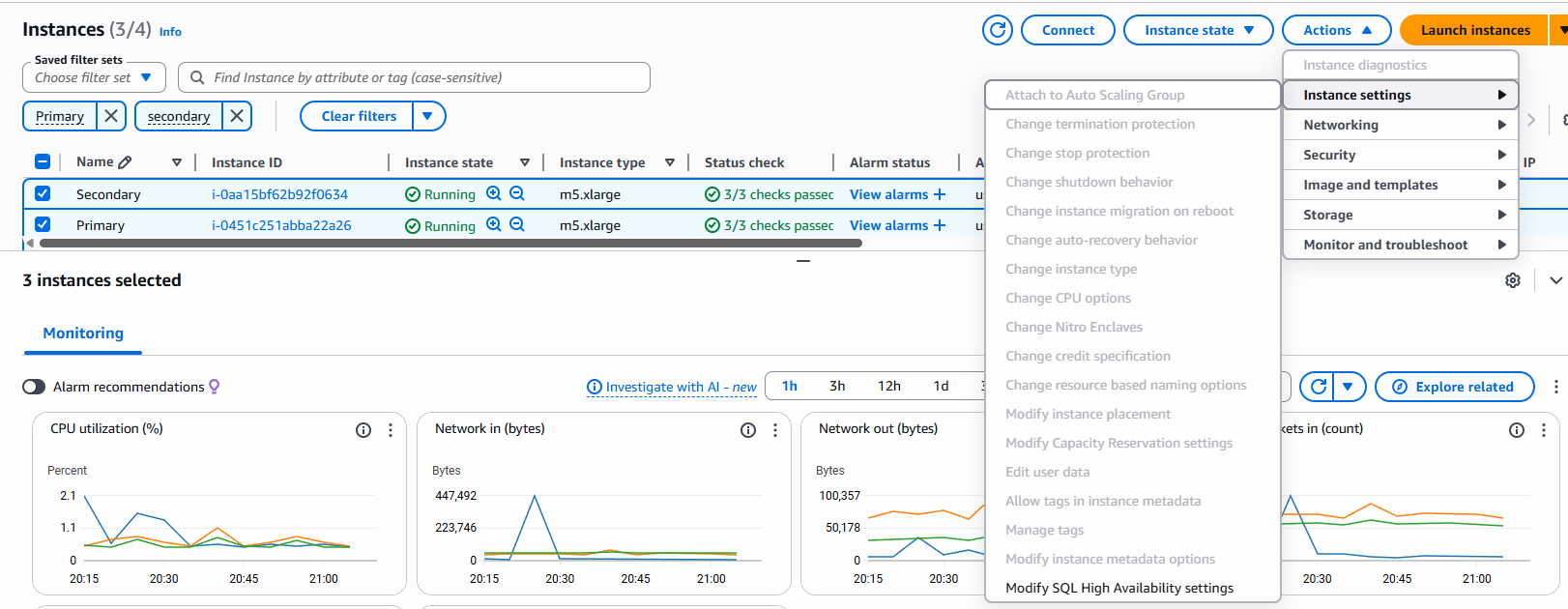
Task: Click the Launch instances button
Action: 1474,30
